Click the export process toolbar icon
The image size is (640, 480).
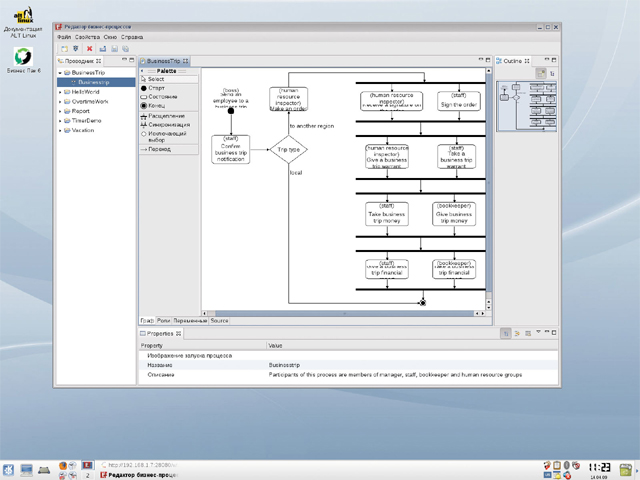pos(102,49)
